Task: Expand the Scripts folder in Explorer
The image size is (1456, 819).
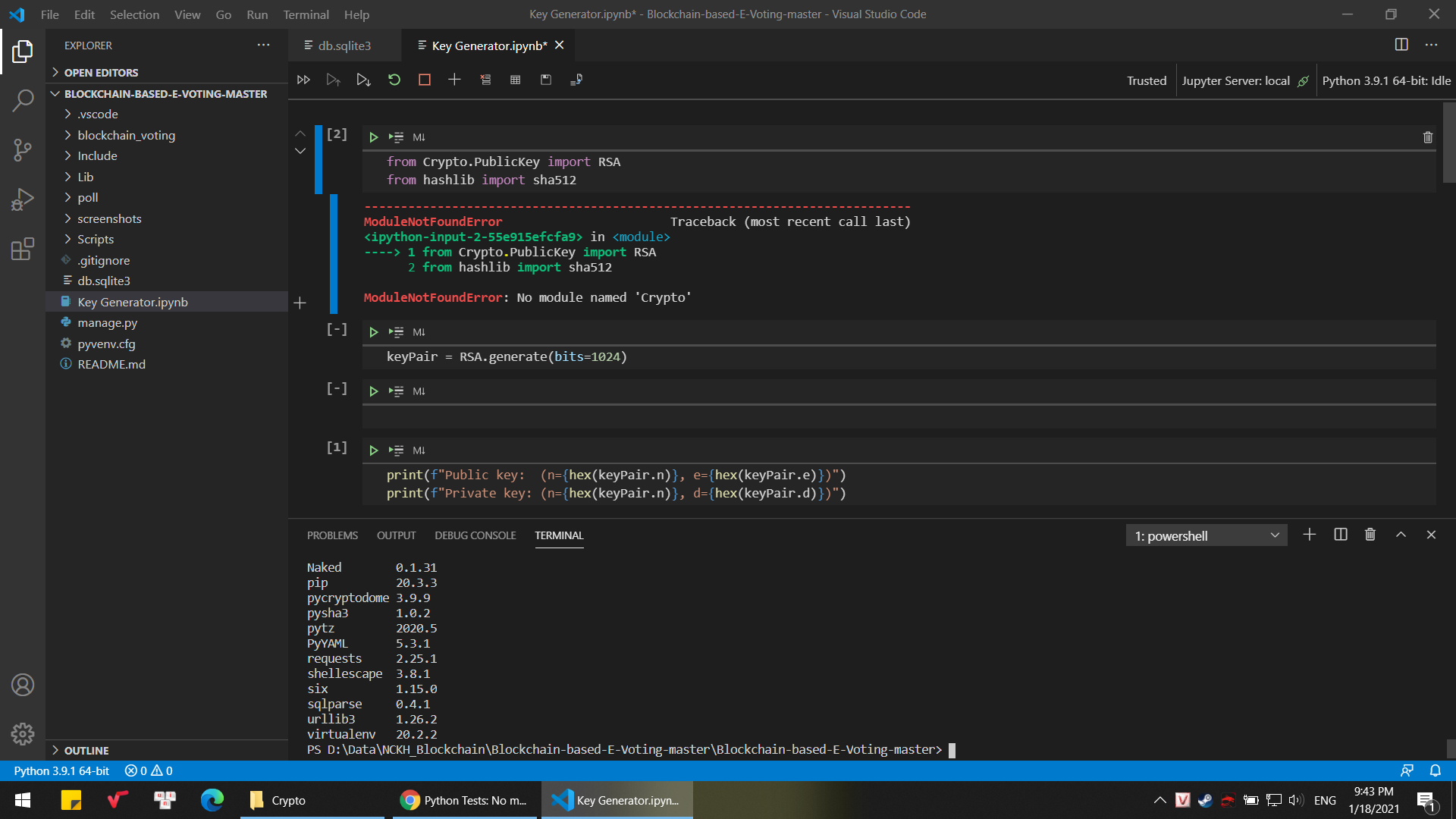Action: click(x=96, y=238)
